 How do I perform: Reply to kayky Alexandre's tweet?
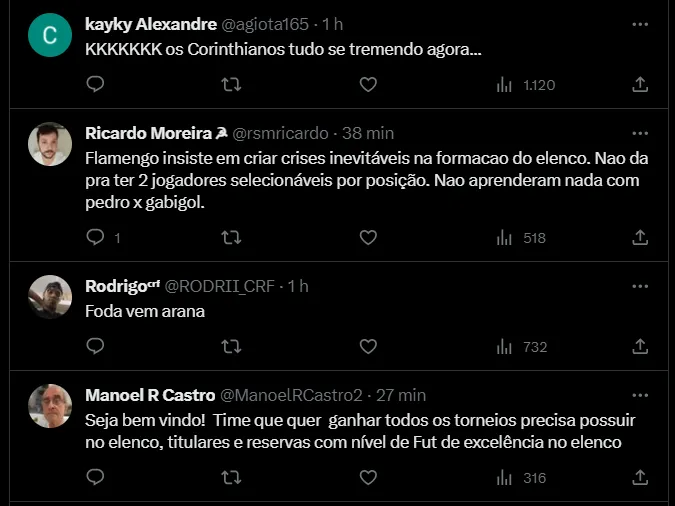point(95,85)
